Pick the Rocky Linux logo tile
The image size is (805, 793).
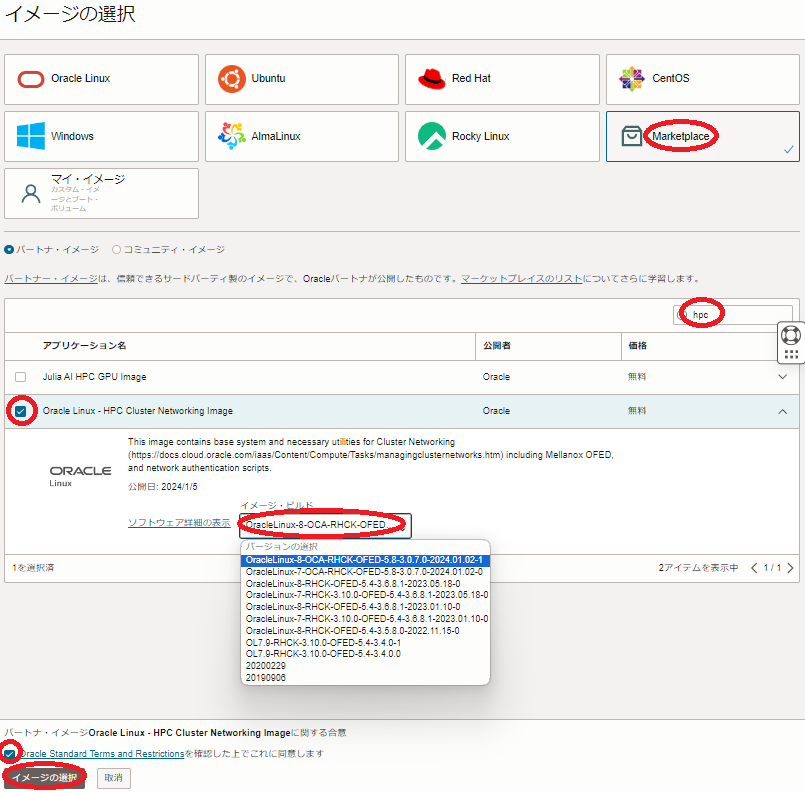[x=432, y=136]
